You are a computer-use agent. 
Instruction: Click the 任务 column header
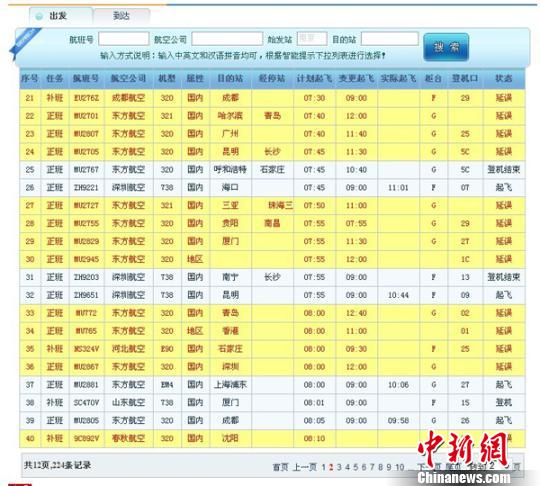click(x=55, y=79)
